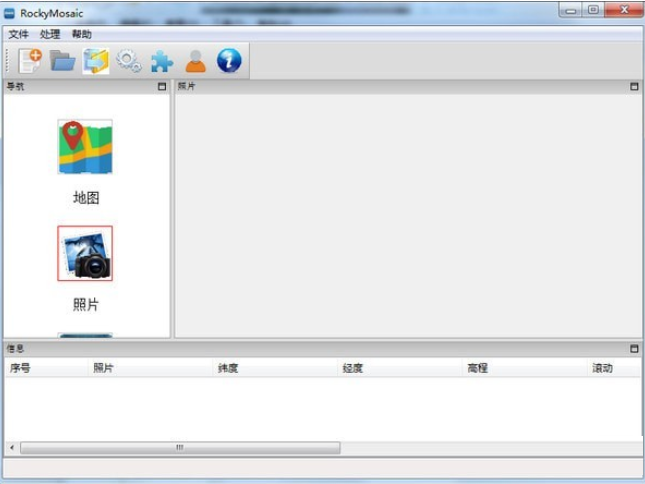Collapse the 信息 panel using its corner button
Screen dimensions: 645x484
[634, 349]
